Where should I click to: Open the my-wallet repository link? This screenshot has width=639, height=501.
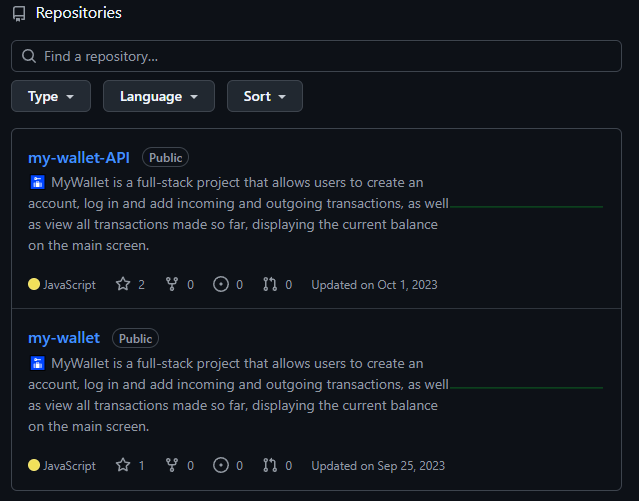pos(64,338)
